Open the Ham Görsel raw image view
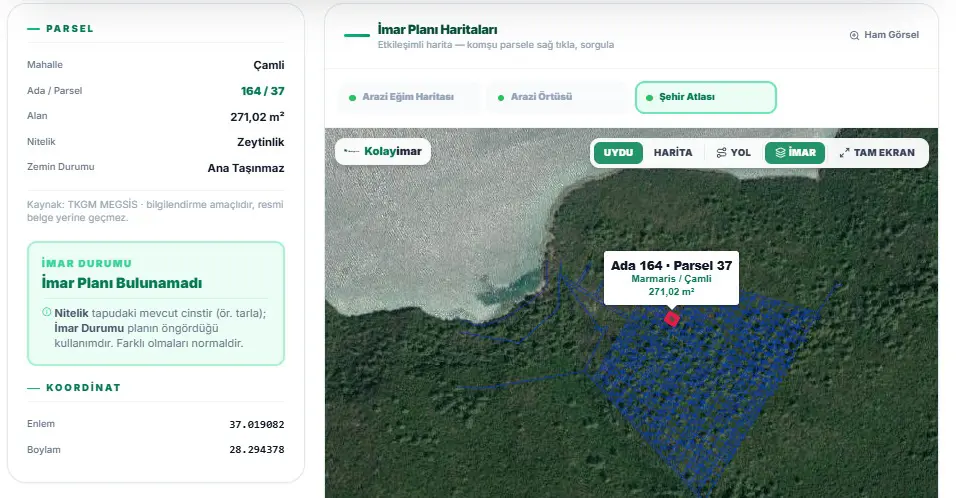 click(x=884, y=35)
